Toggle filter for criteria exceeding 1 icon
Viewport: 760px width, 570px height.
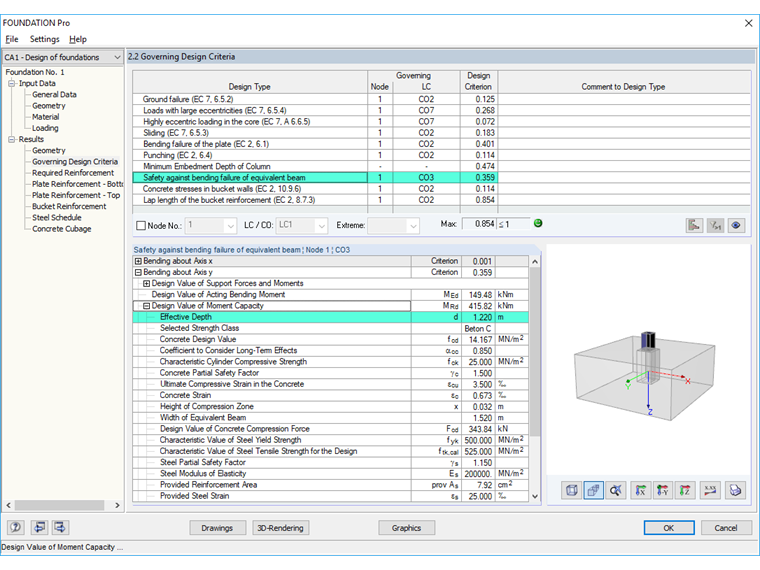(x=715, y=225)
